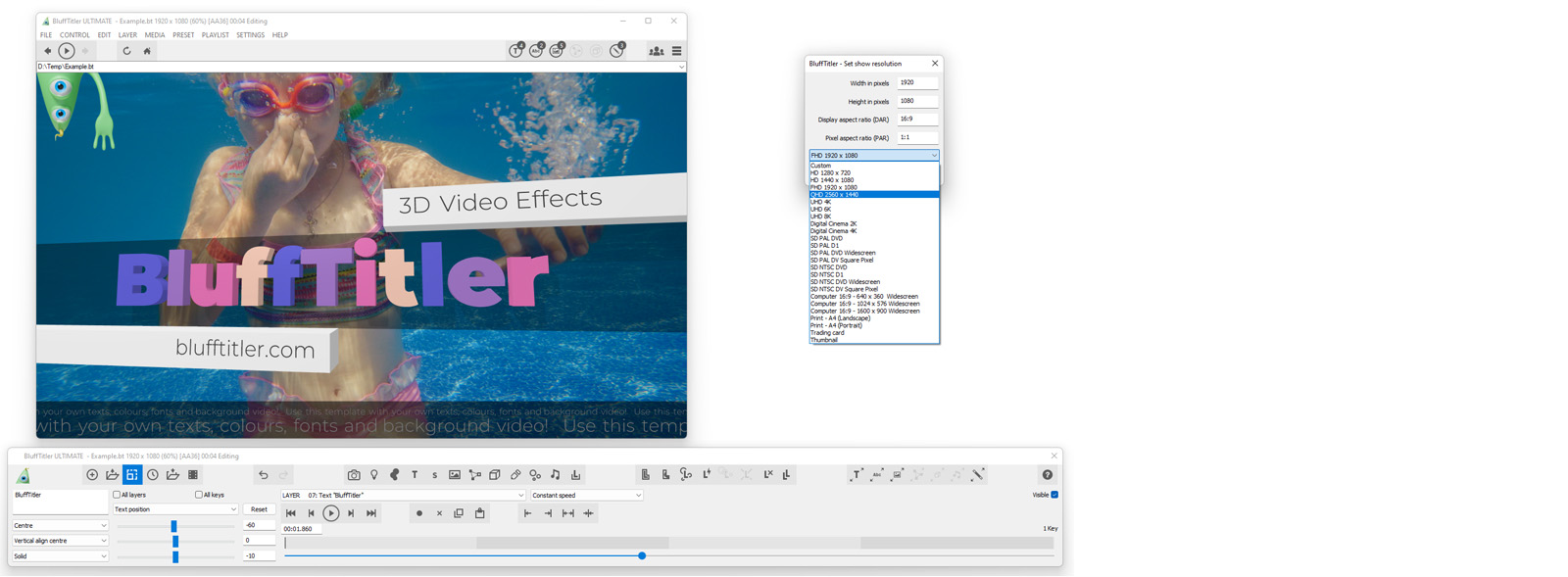This screenshot has height=577, width=1568.
Task: Click the record keyframe dot icon
Action: pos(419,513)
